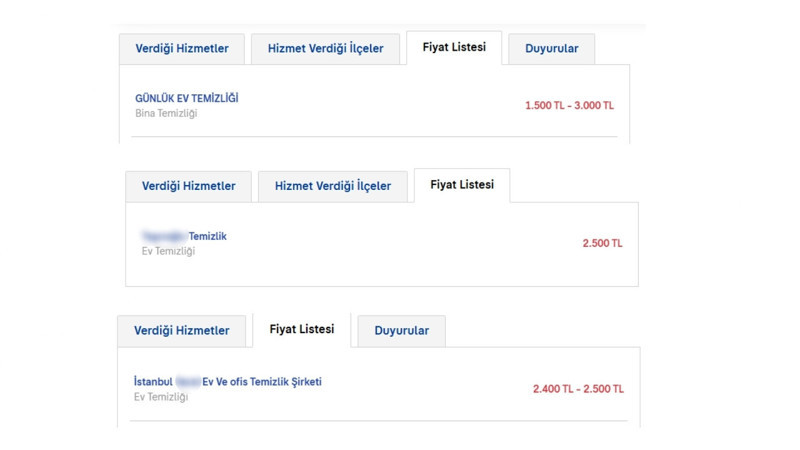The image size is (800, 450).
Task: Select Fiyat Listesi tab above the İstanbul company listing
Action: pyautogui.click(x=302, y=329)
